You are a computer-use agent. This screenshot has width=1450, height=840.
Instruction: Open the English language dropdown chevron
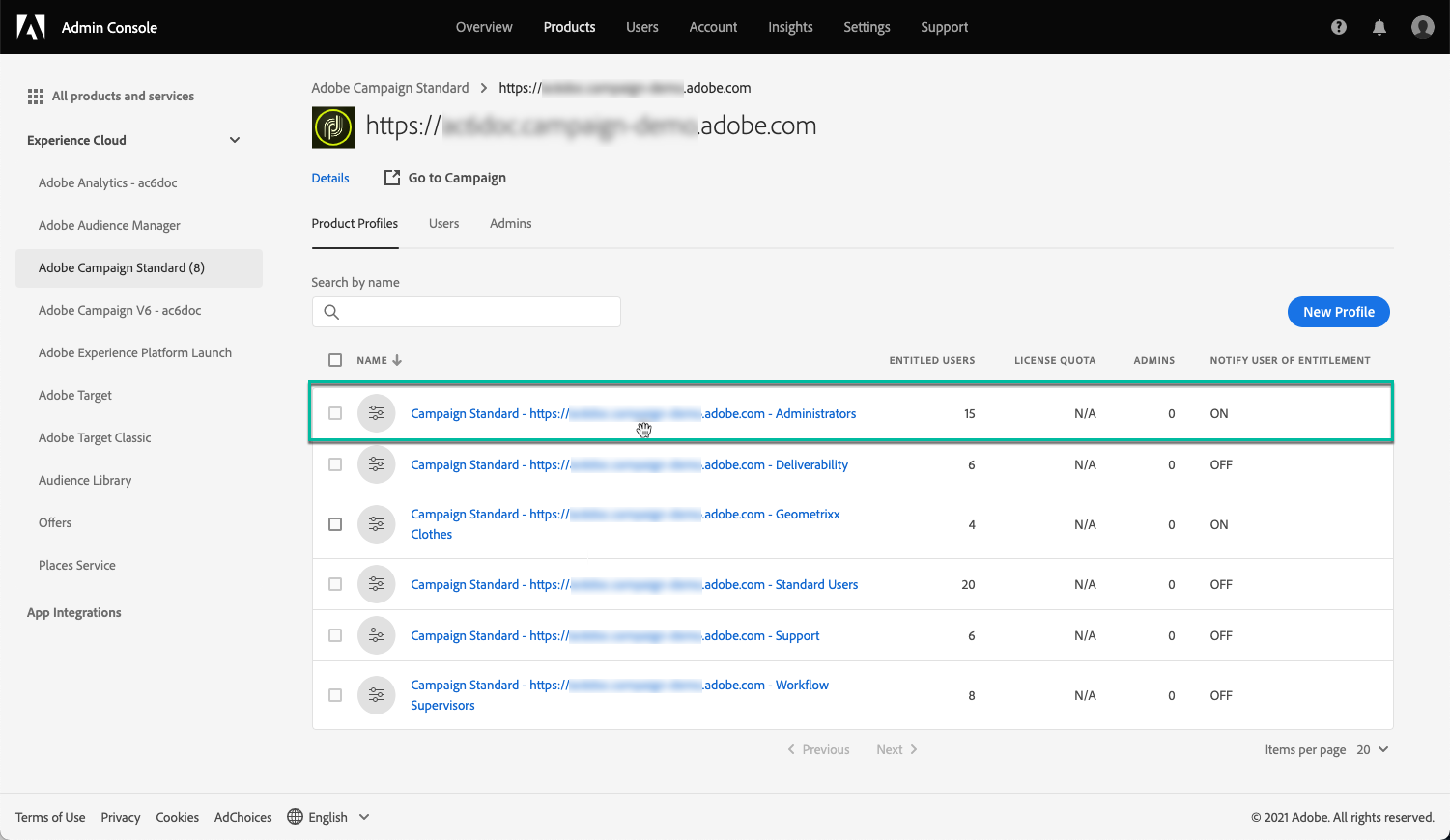tap(364, 817)
